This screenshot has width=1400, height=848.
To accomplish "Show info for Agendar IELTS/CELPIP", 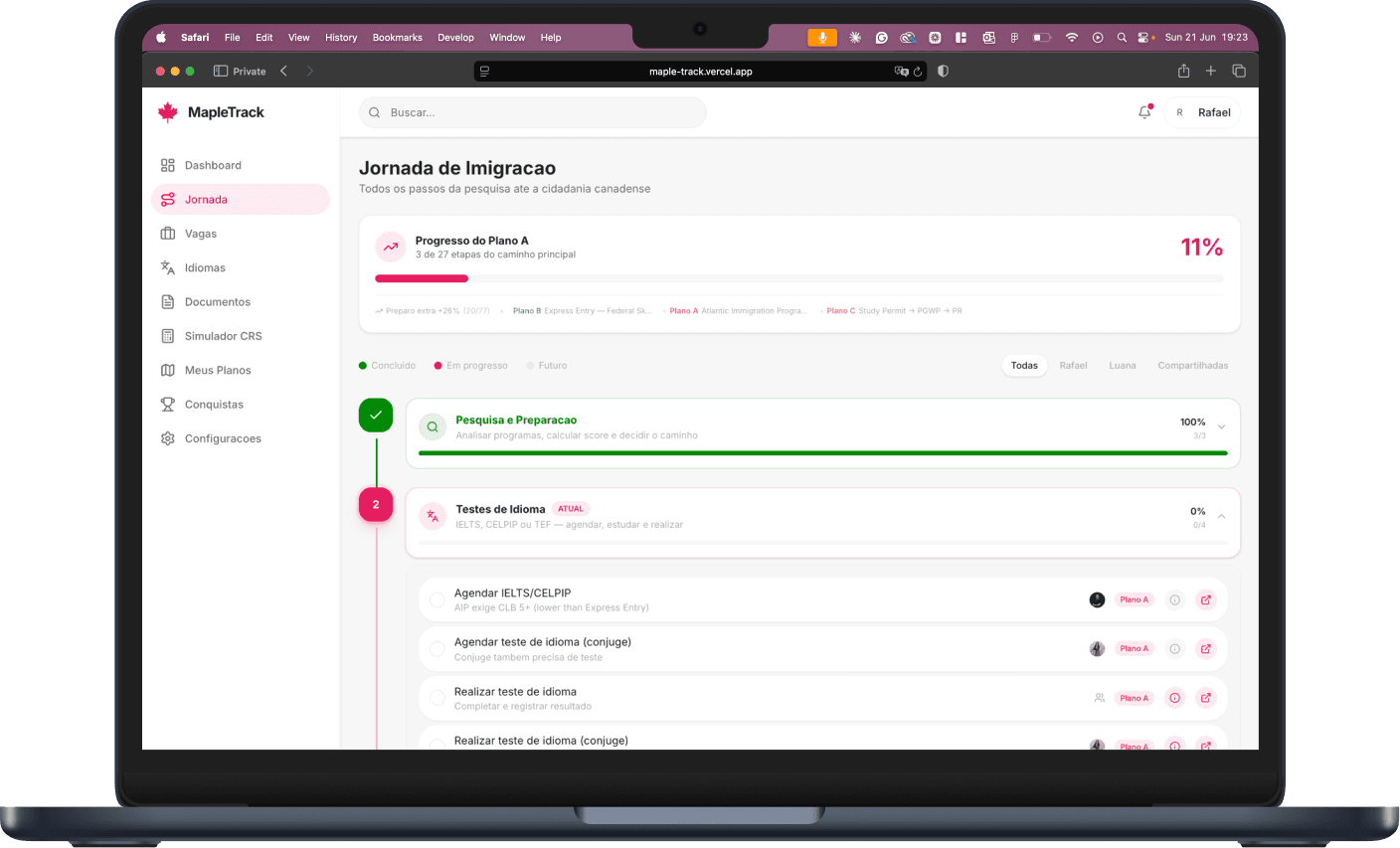I will 1174,599.
